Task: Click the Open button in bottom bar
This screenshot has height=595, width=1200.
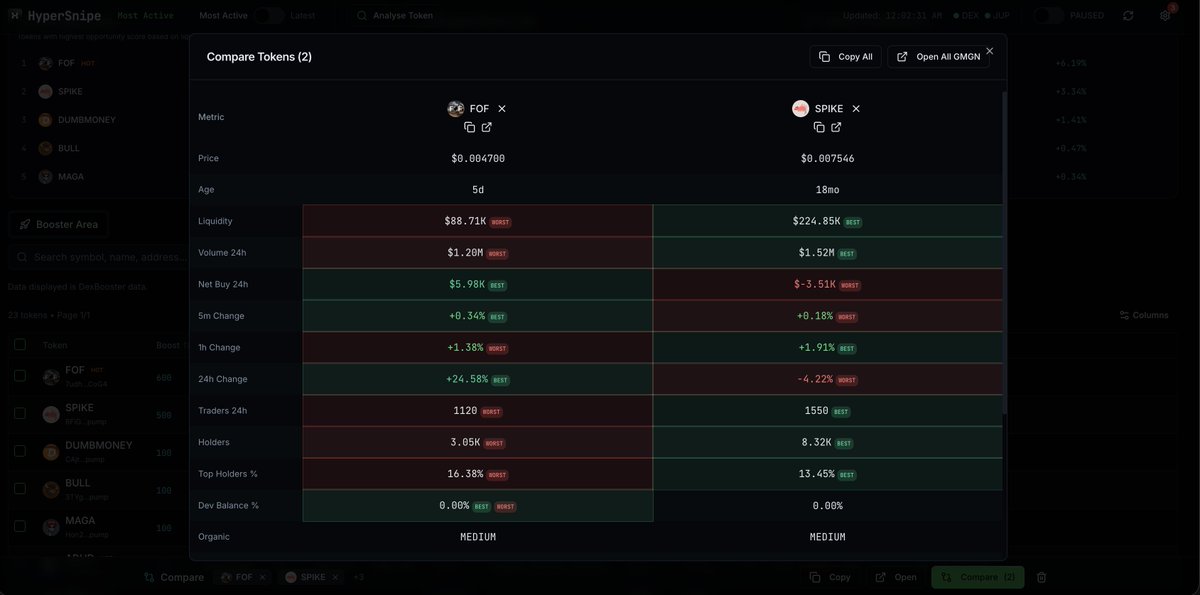Action: click(896, 577)
